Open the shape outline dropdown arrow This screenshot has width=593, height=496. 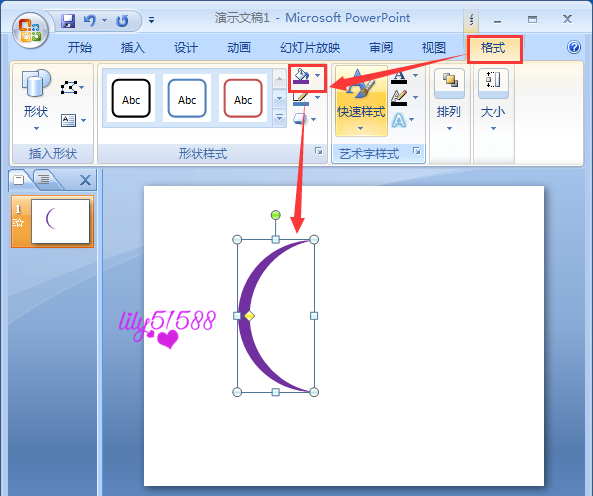pyautogui.click(x=317, y=98)
